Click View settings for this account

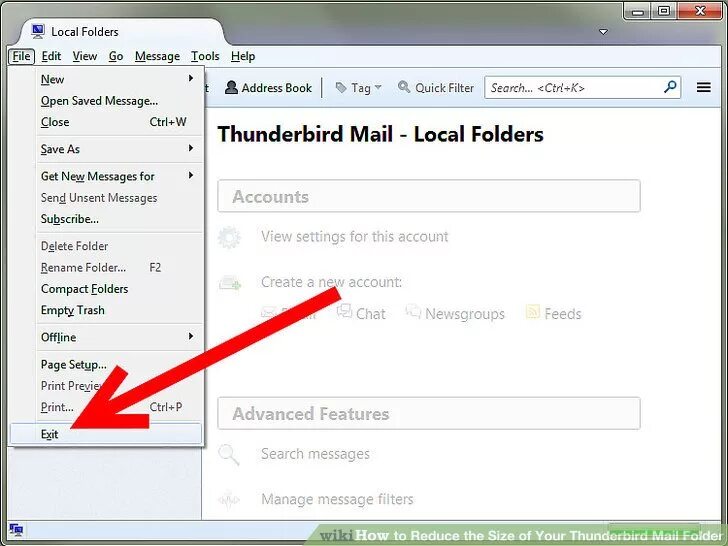(355, 236)
